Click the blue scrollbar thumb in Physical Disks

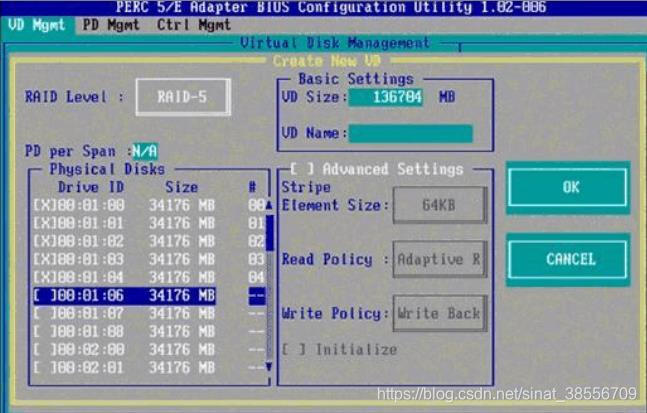[x=270, y=233]
